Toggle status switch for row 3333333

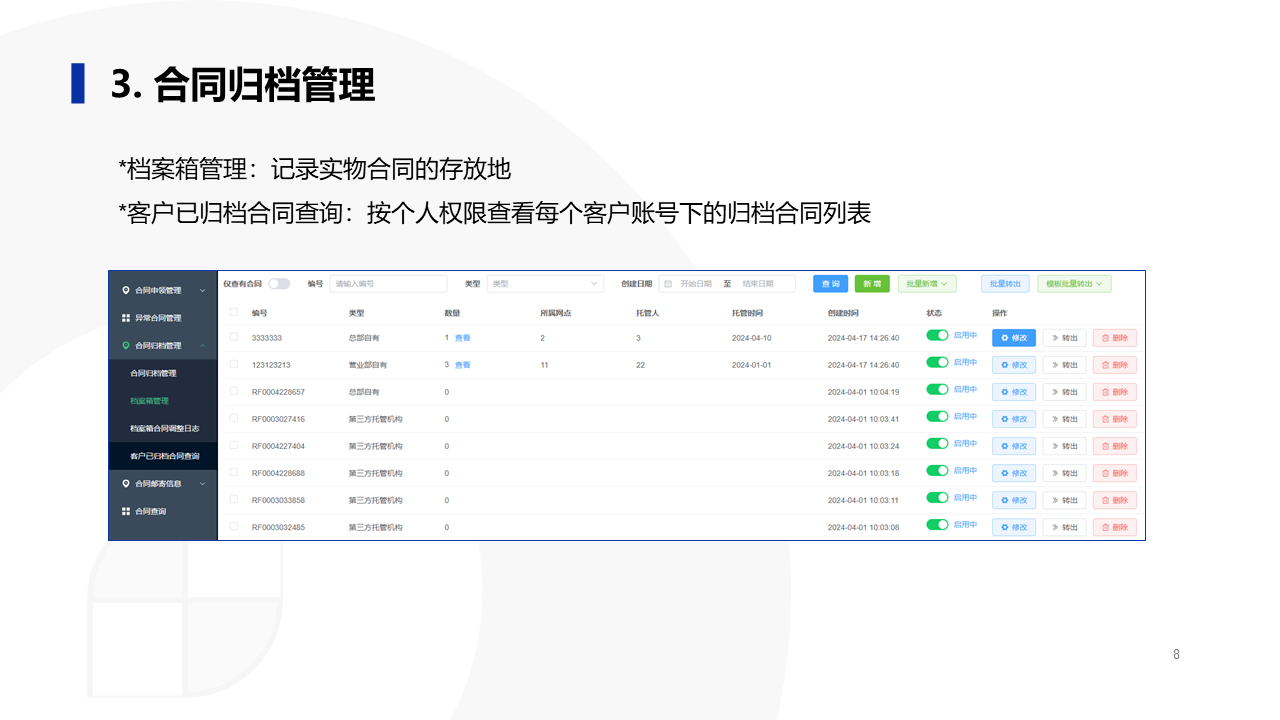(x=937, y=336)
